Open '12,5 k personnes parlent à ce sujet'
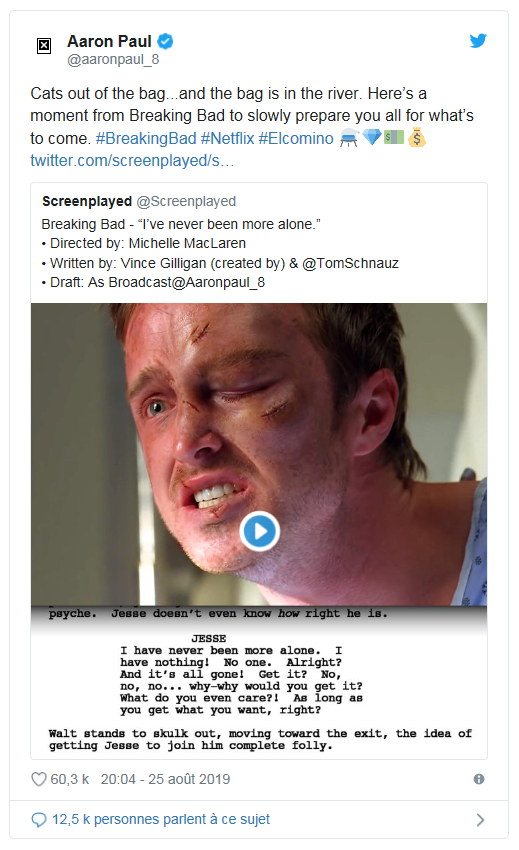The height and width of the screenshot is (850, 519). [161, 820]
